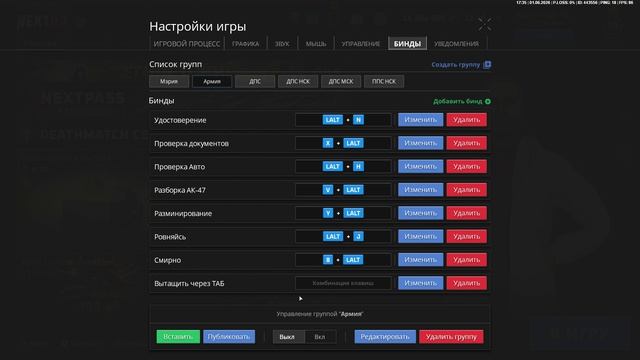Viewport: 640px width, 360px height.
Task: Click key combination field for Разминирование
Action: coord(343,213)
